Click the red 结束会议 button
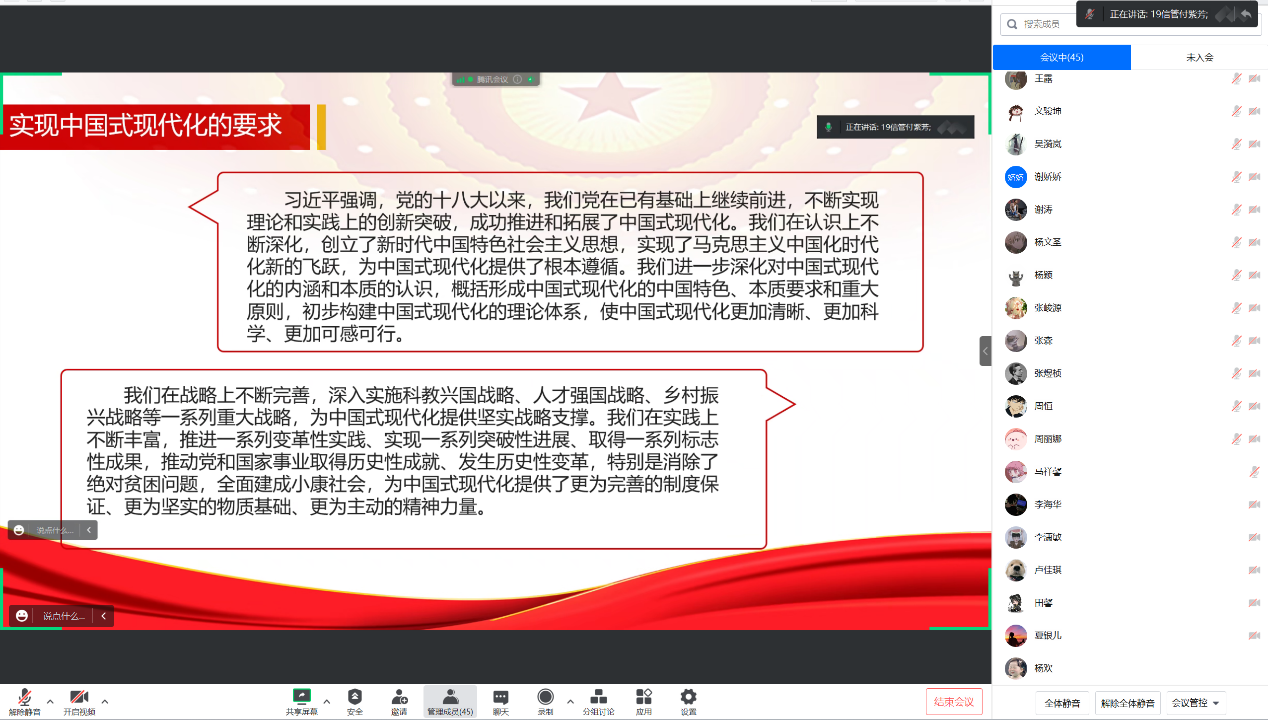 click(x=954, y=702)
